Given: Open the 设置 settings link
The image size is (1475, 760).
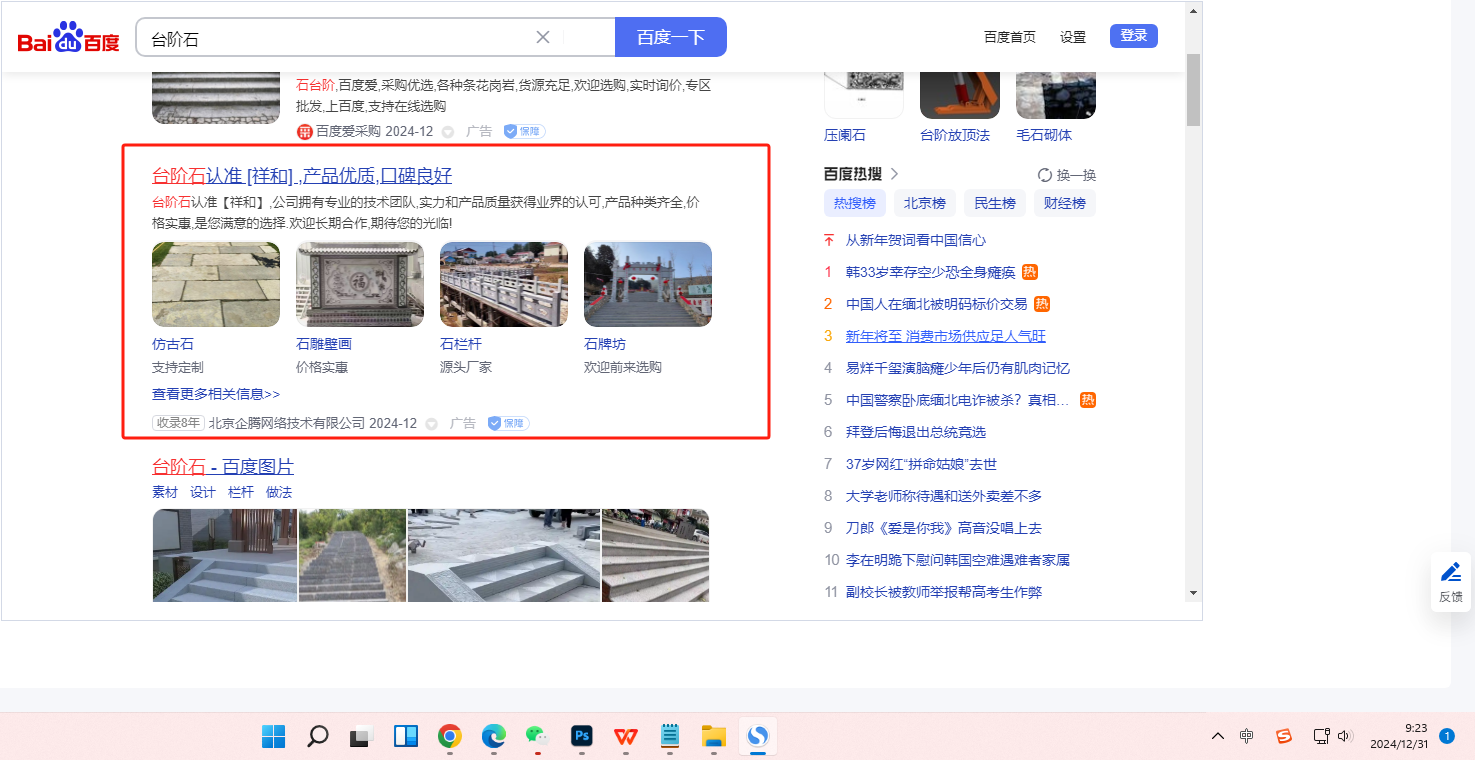Looking at the screenshot, I should tap(1073, 37).
